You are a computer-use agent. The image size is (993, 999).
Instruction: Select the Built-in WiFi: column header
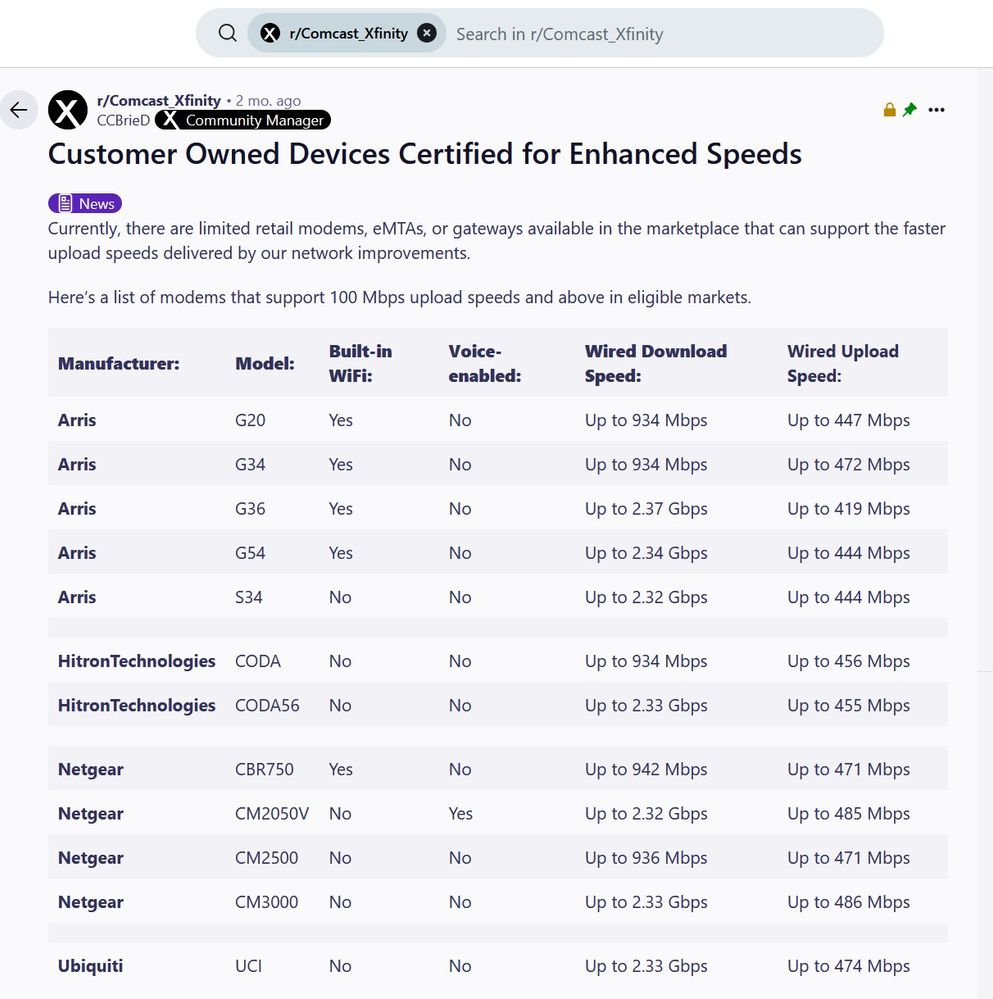click(x=361, y=364)
